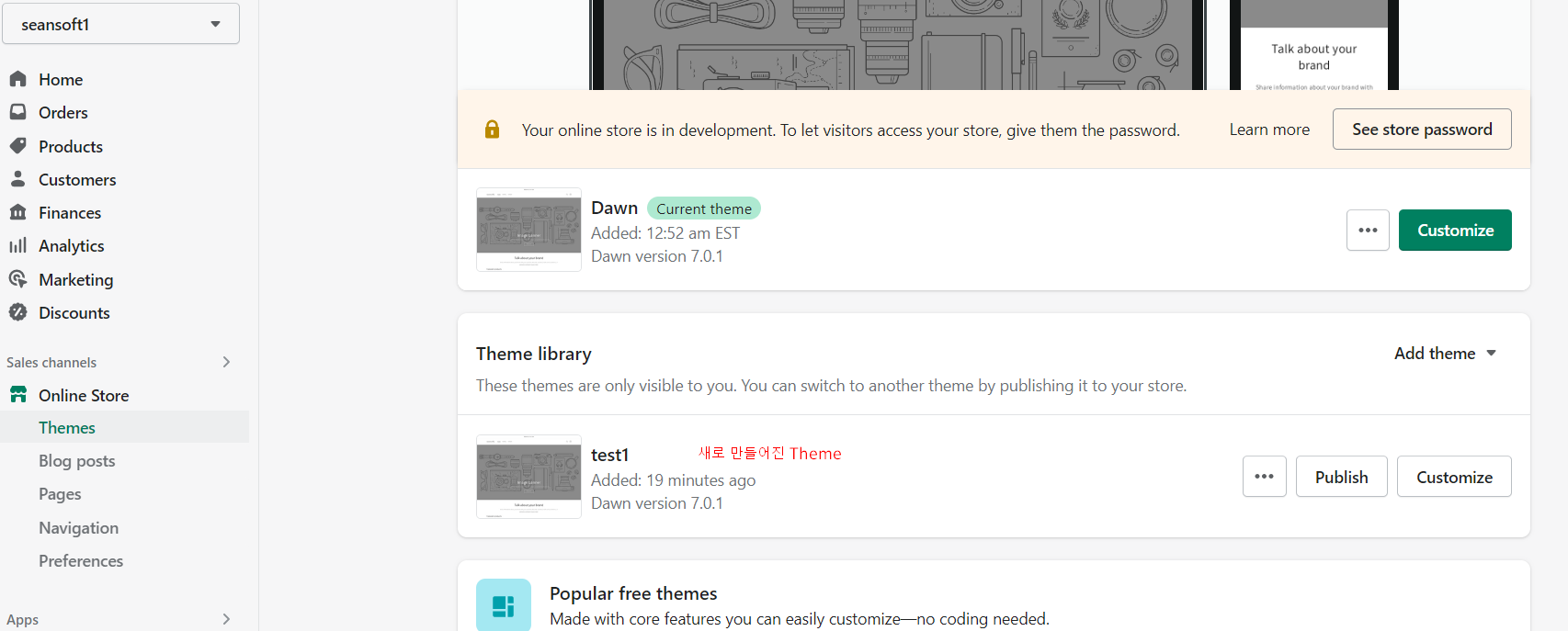Click the Popular free themes heading
The width and height of the screenshot is (1568, 631).
coord(633,593)
